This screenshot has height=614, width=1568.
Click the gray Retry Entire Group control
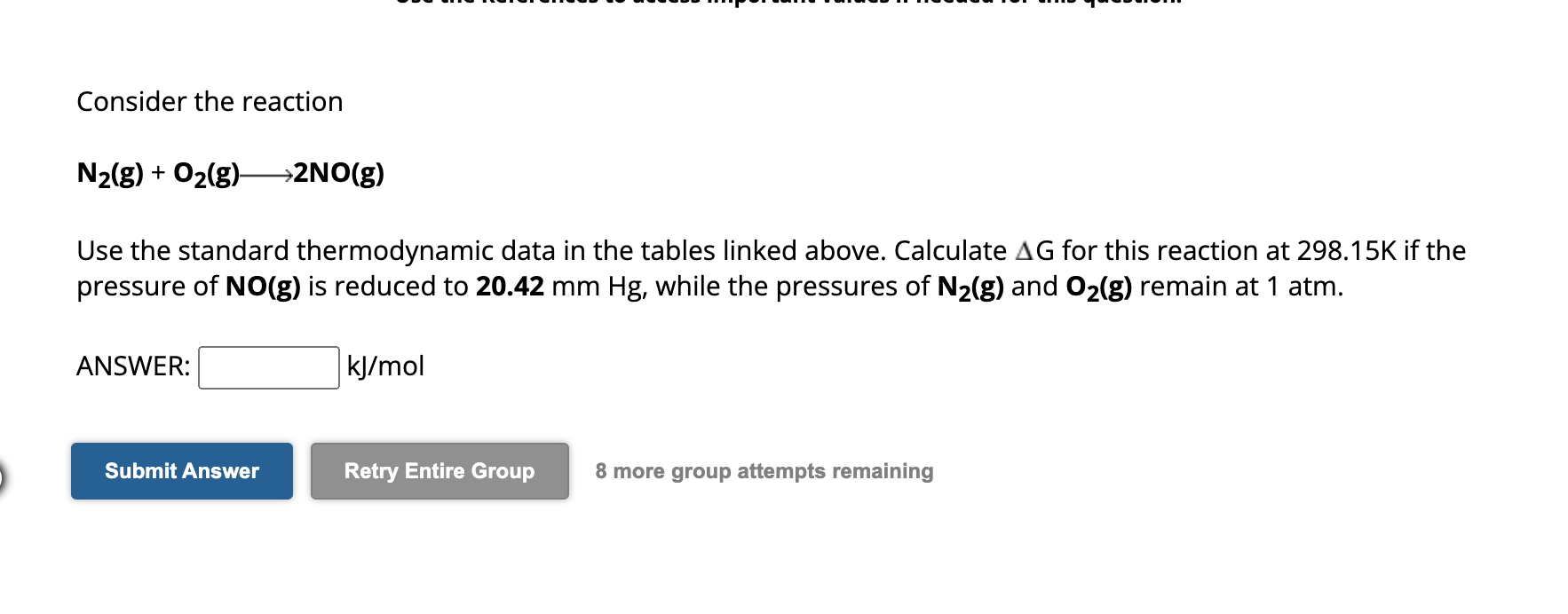click(x=439, y=471)
